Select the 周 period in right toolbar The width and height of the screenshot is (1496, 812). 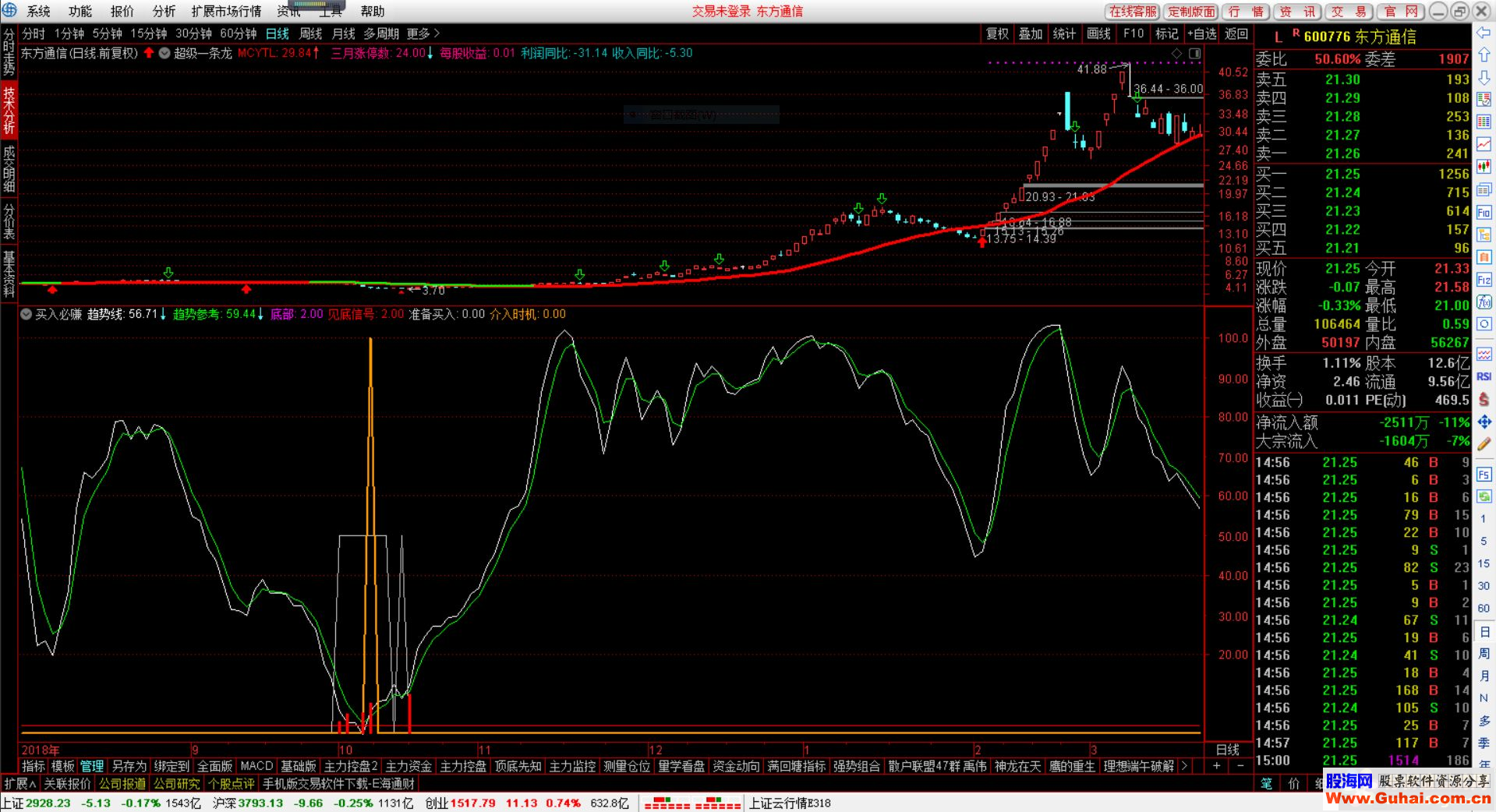pos(1484,653)
